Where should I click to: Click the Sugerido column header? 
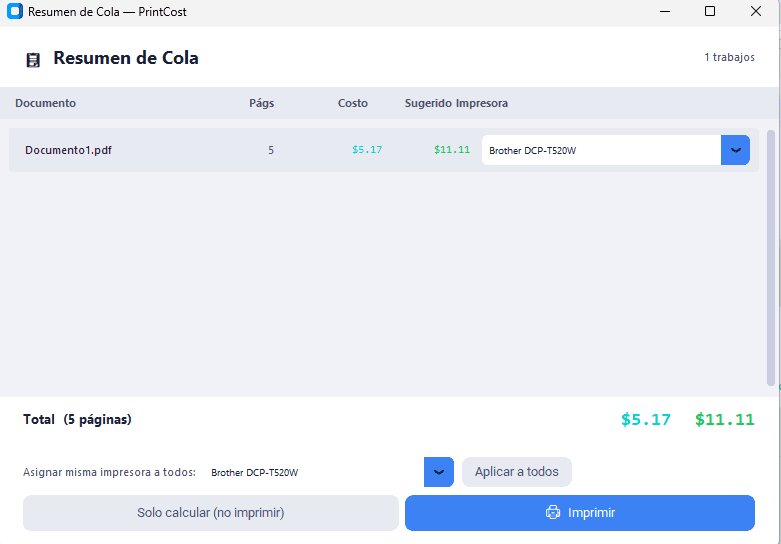pyautogui.click(x=428, y=103)
